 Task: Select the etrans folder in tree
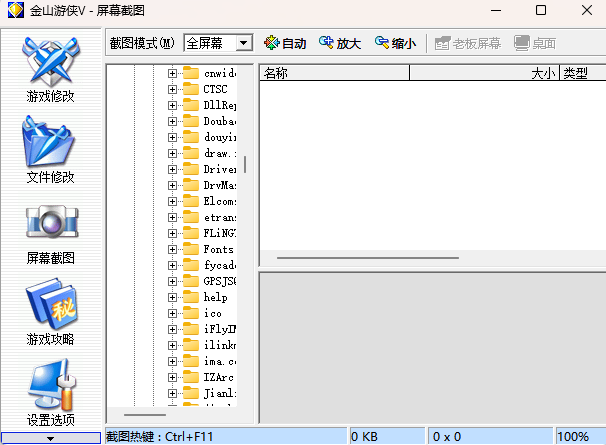tap(218, 217)
